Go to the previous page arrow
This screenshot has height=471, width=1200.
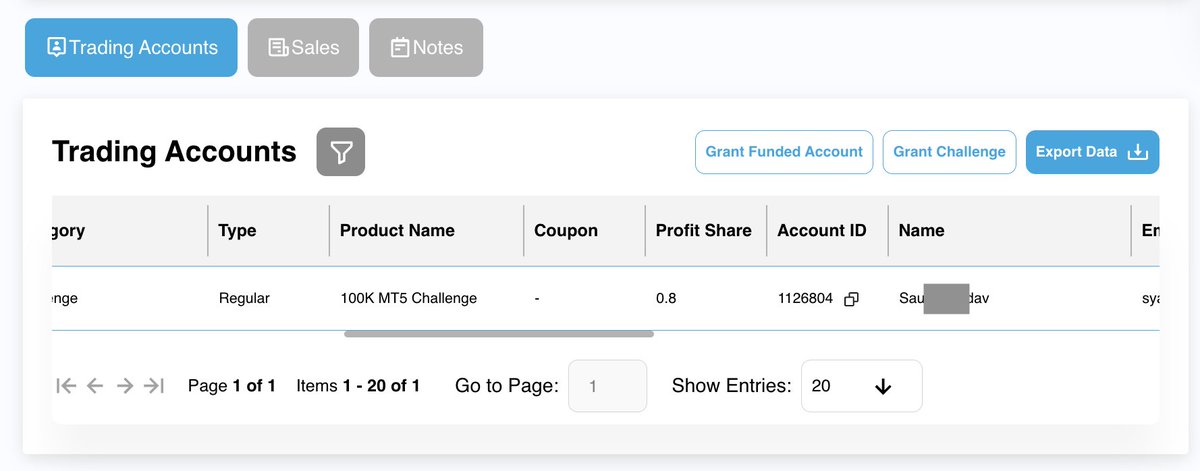point(95,386)
